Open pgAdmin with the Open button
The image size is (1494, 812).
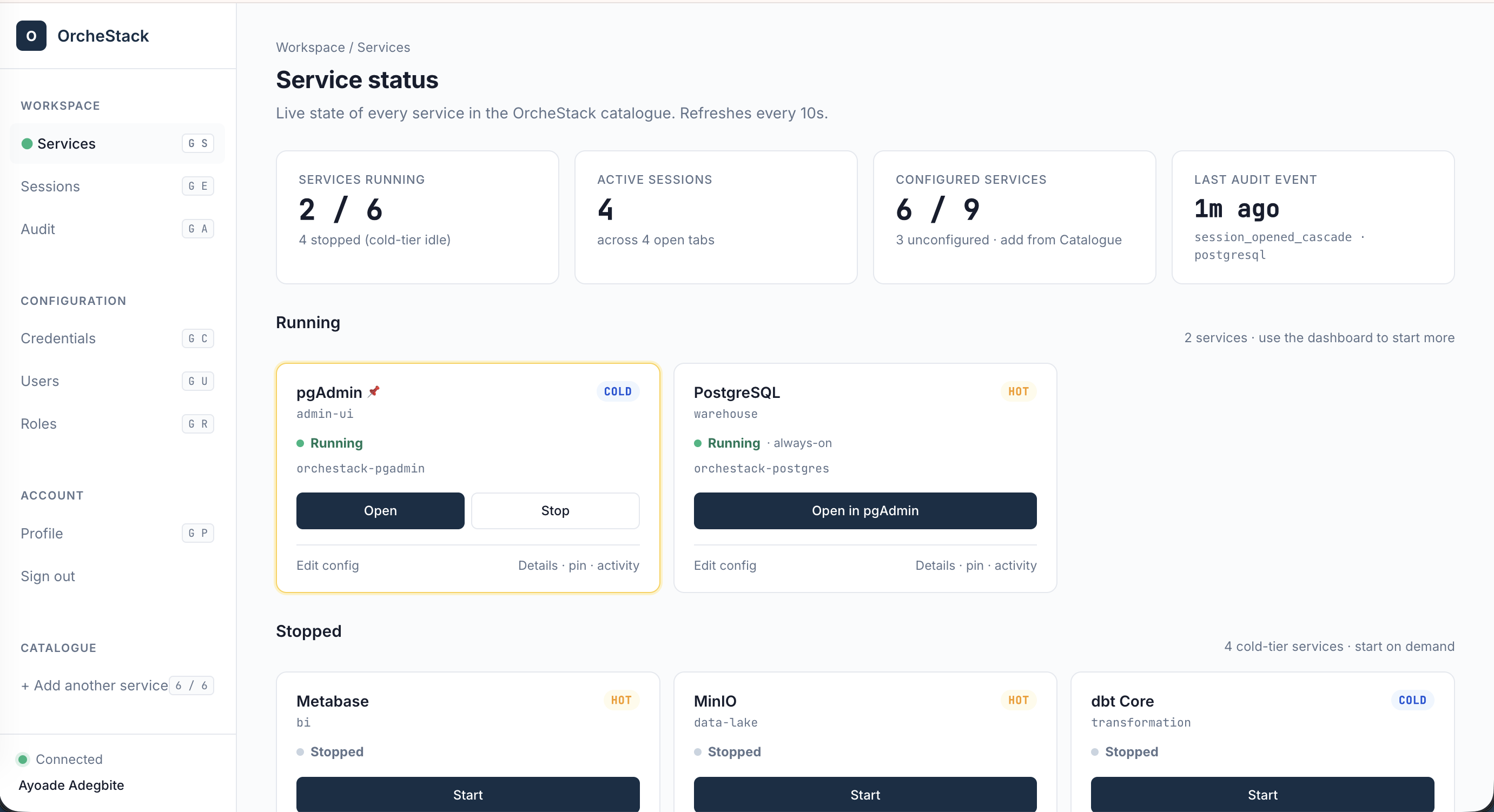pyautogui.click(x=380, y=511)
